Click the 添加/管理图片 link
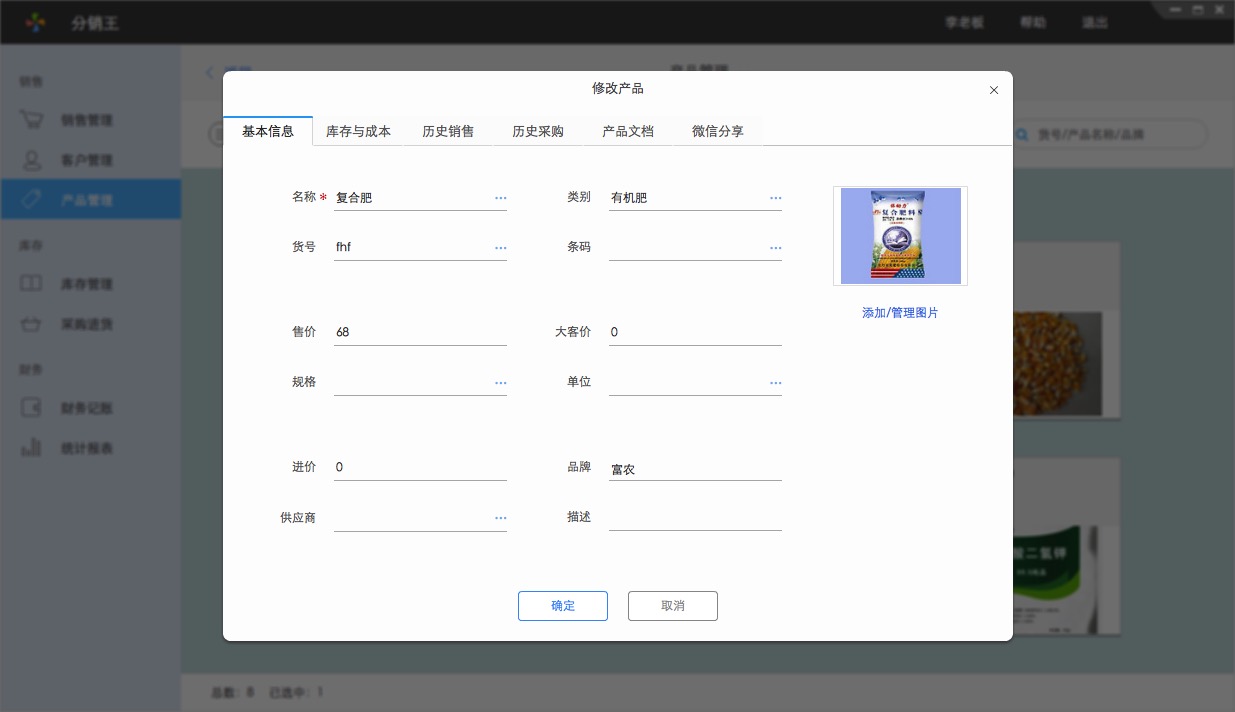This screenshot has height=712, width=1235. pyautogui.click(x=900, y=313)
